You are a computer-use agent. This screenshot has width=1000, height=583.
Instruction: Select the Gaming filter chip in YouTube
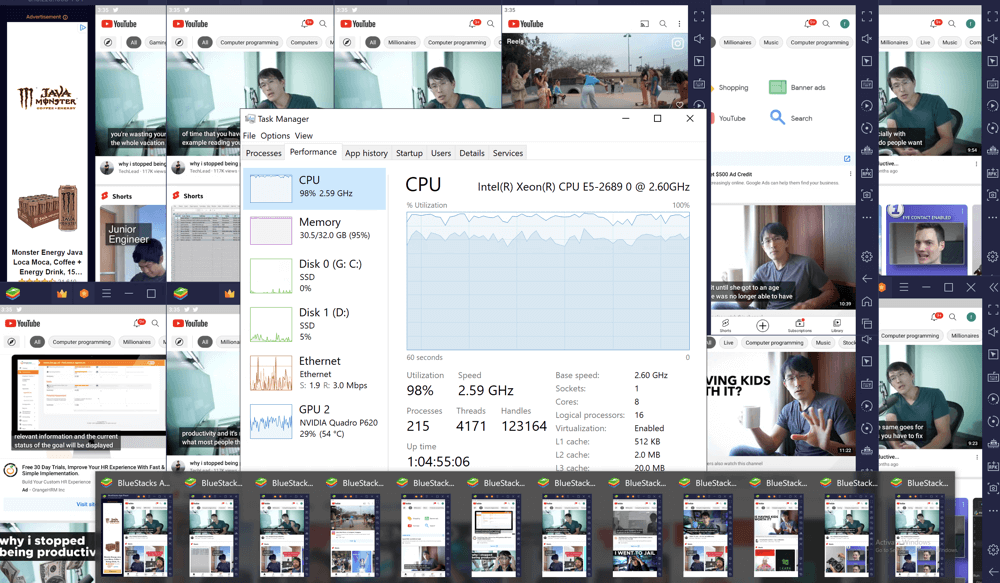coord(157,43)
